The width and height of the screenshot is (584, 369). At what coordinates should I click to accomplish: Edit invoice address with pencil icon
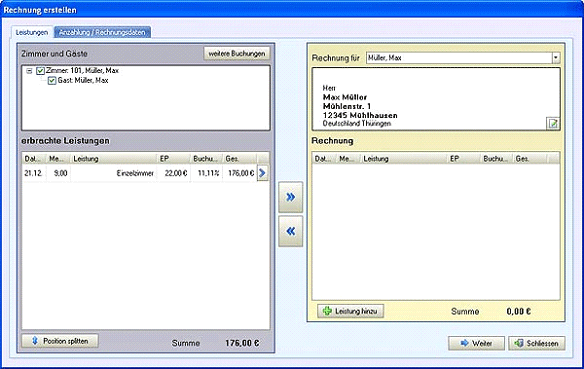[553, 123]
